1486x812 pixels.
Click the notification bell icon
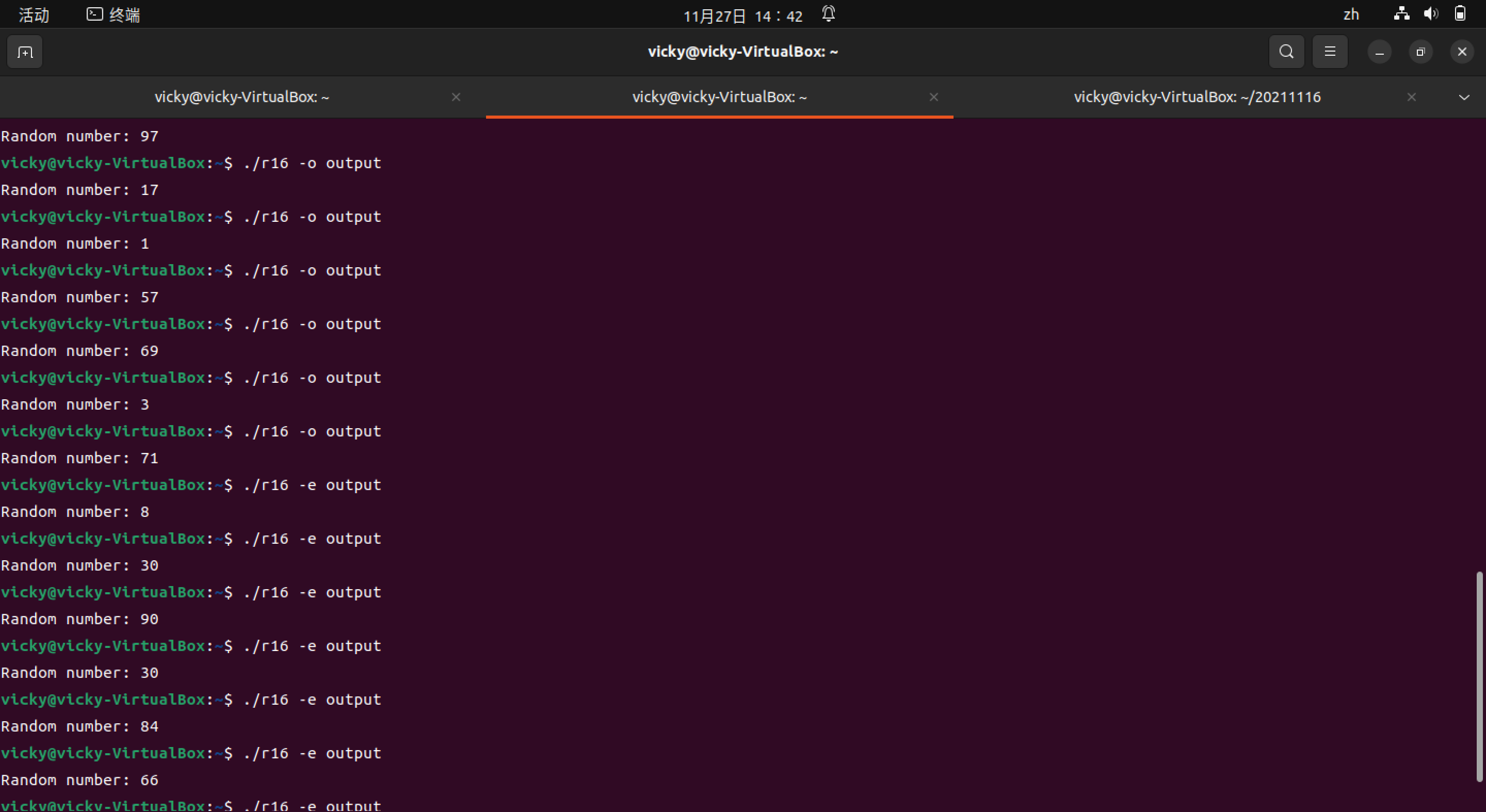pyautogui.click(x=828, y=14)
